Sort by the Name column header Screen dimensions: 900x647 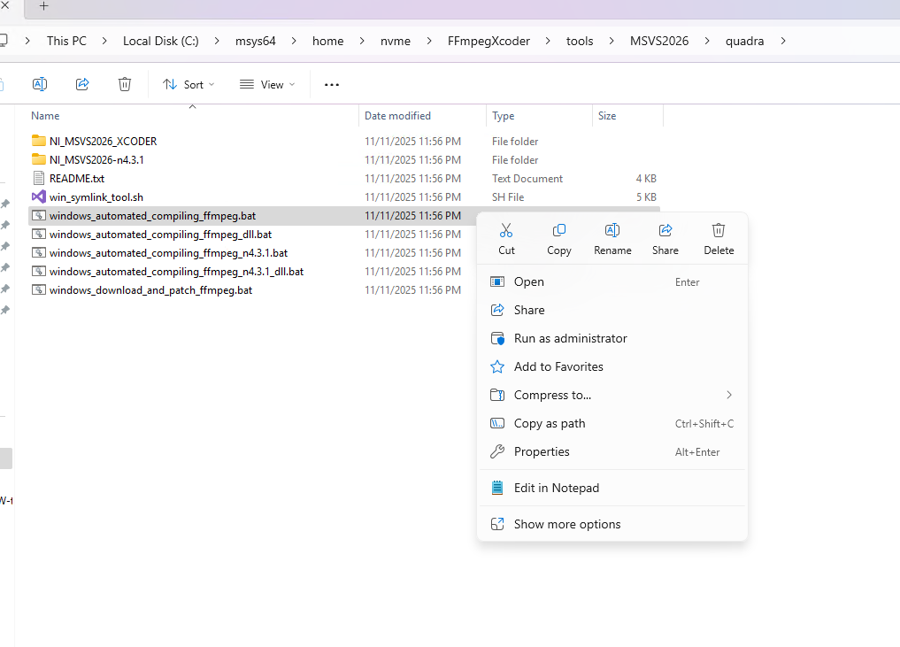click(45, 116)
